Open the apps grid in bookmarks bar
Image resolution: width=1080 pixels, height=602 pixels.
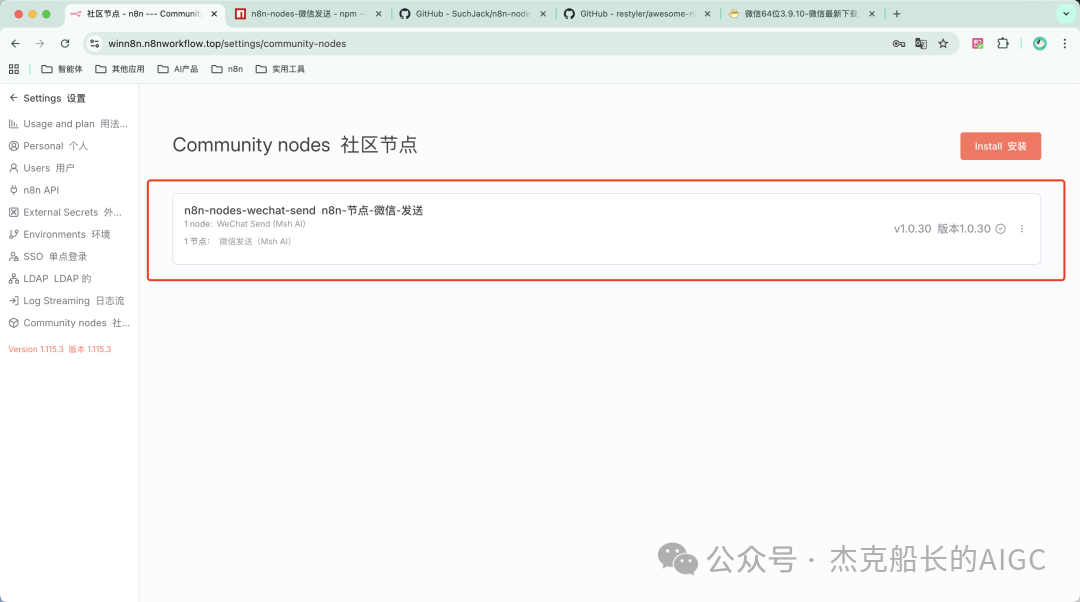coord(14,69)
